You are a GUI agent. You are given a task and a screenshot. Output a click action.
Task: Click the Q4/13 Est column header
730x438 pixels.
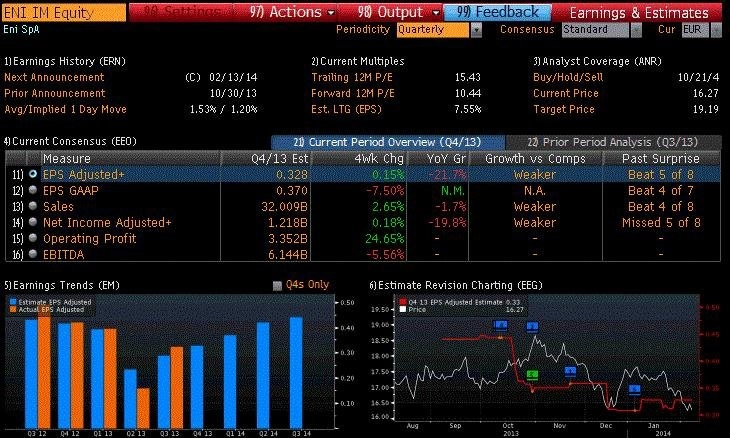click(266, 159)
